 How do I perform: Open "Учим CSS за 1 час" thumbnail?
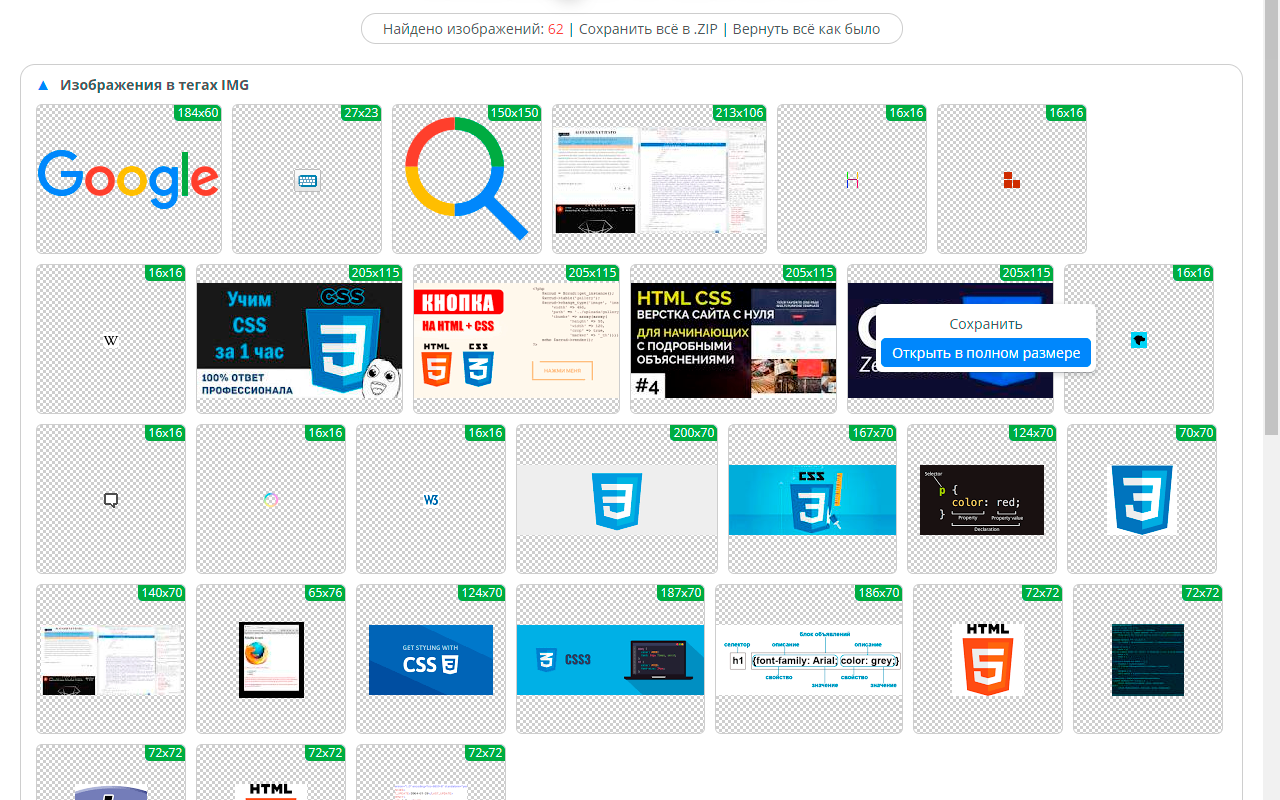299,340
